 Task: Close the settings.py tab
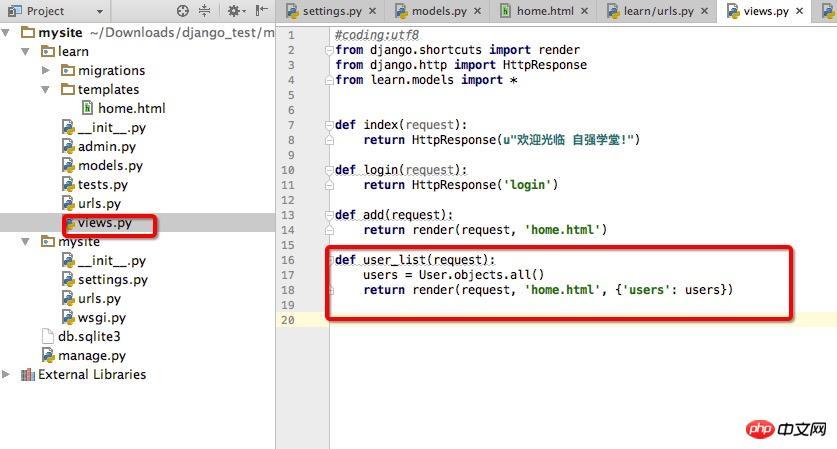pos(373,11)
